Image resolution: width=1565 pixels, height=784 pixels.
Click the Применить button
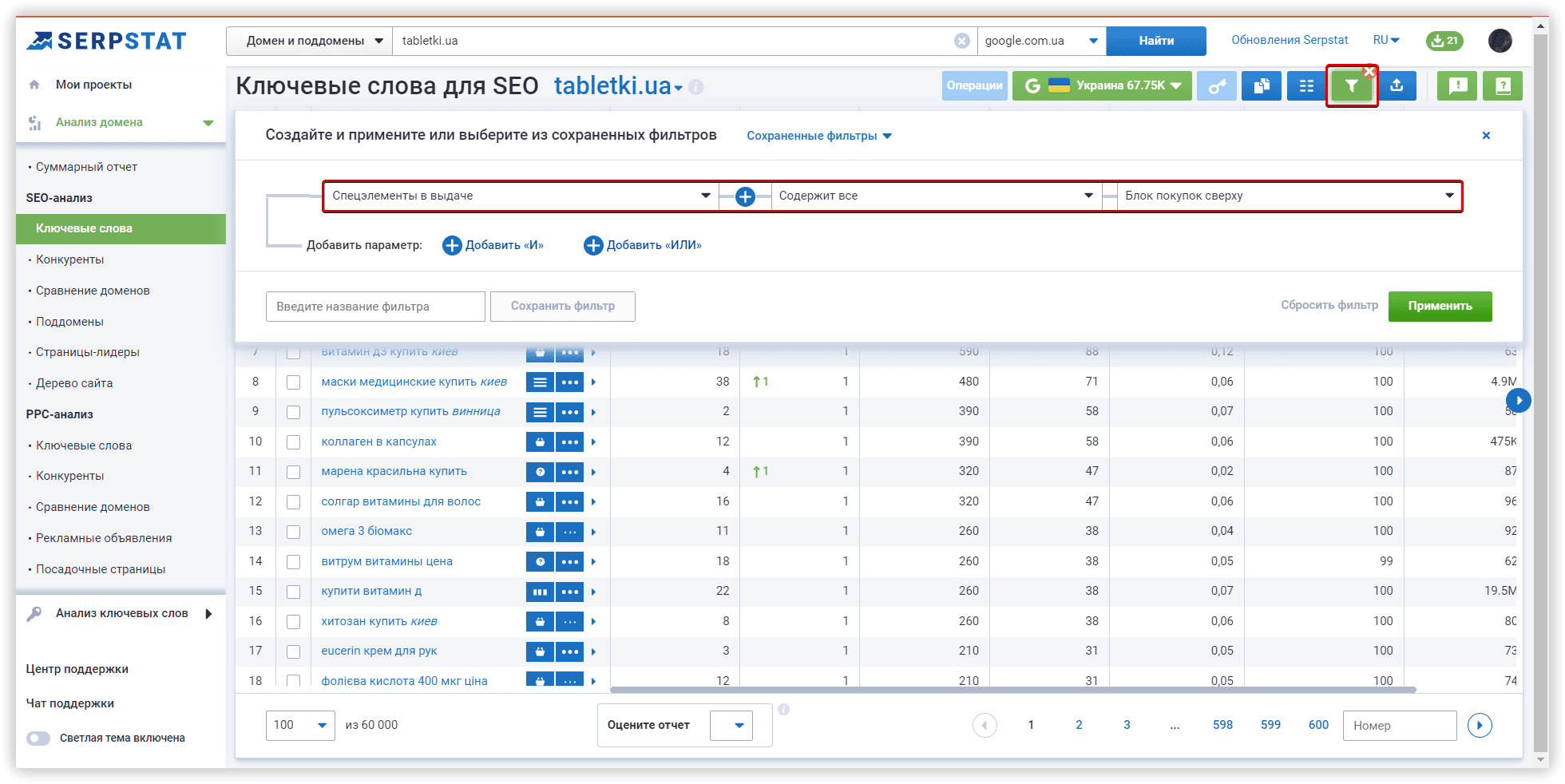coord(1440,307)
